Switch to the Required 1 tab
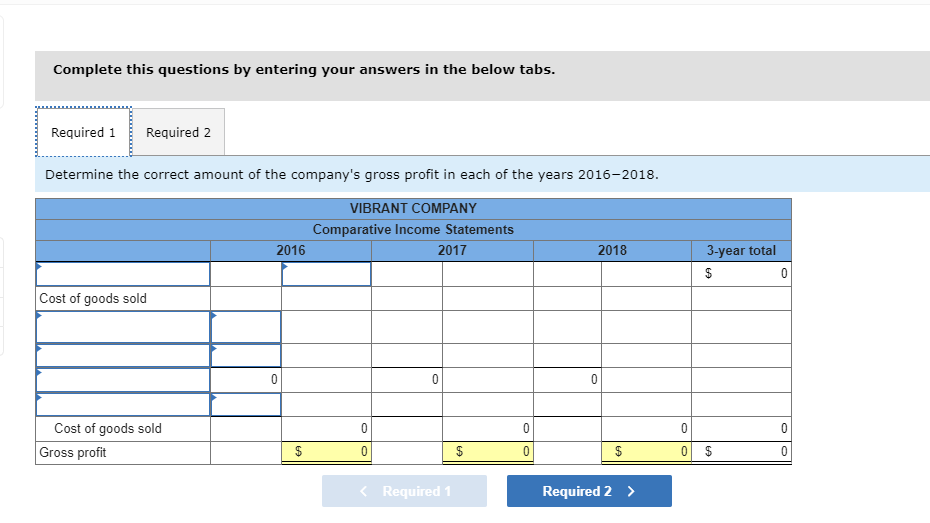The width and height of the screenshot is (930, 523). [x=84, y=132]
